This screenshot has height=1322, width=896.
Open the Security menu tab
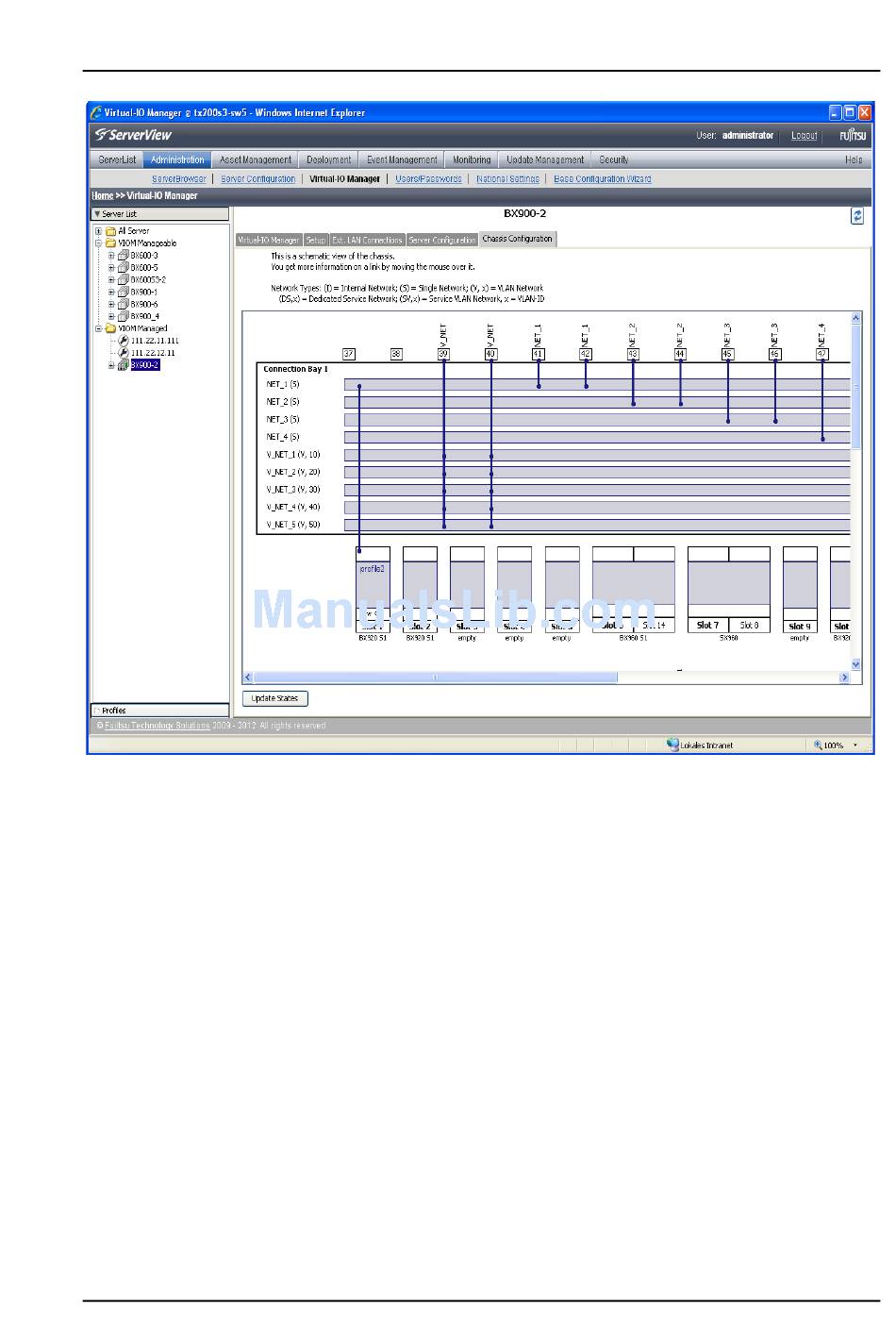coord(614,159)
